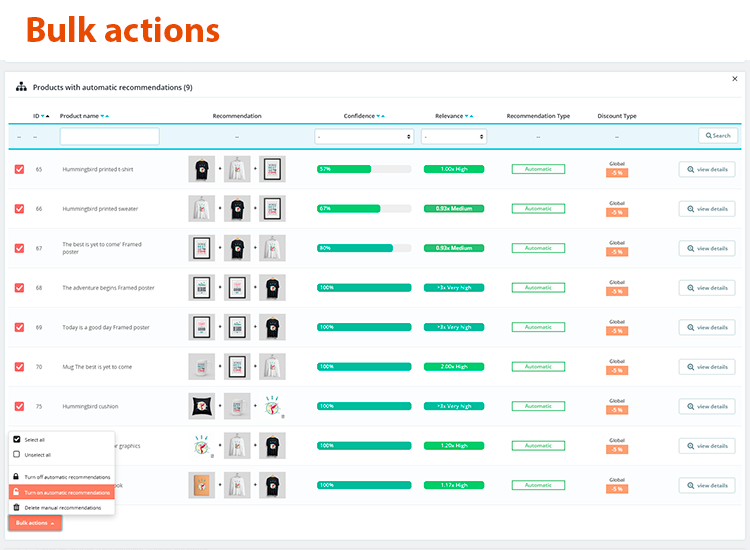Click the Product name filter input
Viewport: 750px width, 550px height.
[110, 136]
